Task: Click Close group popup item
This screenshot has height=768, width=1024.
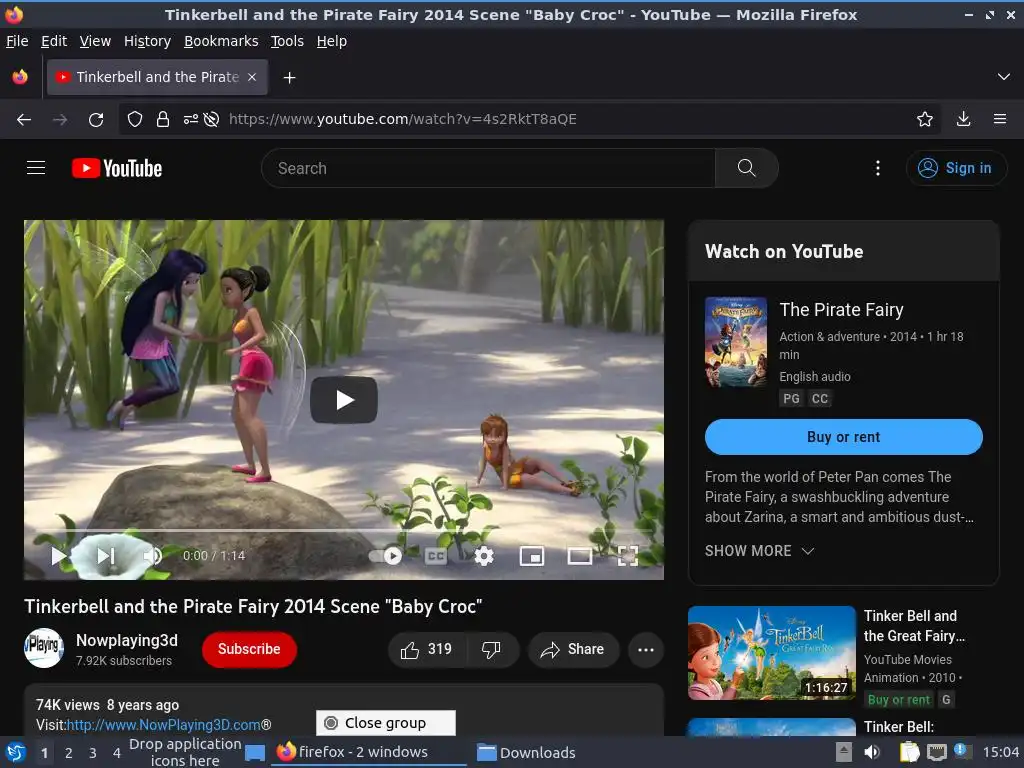Action: click(x=385, y=723)
